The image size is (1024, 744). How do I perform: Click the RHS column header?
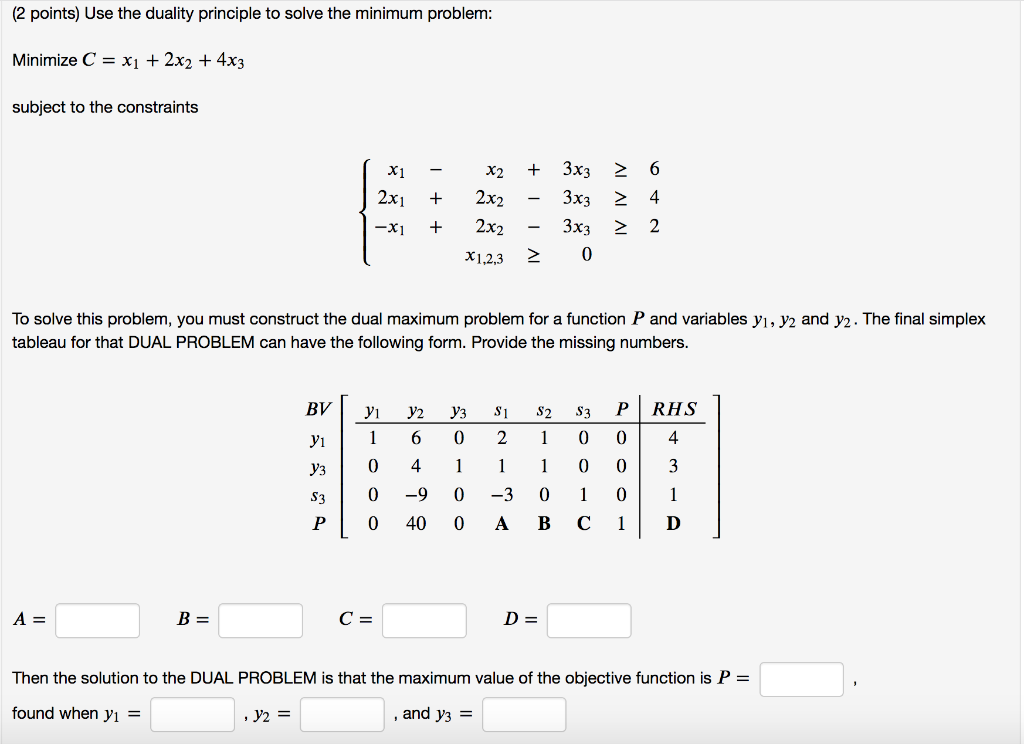coord(673,407)
